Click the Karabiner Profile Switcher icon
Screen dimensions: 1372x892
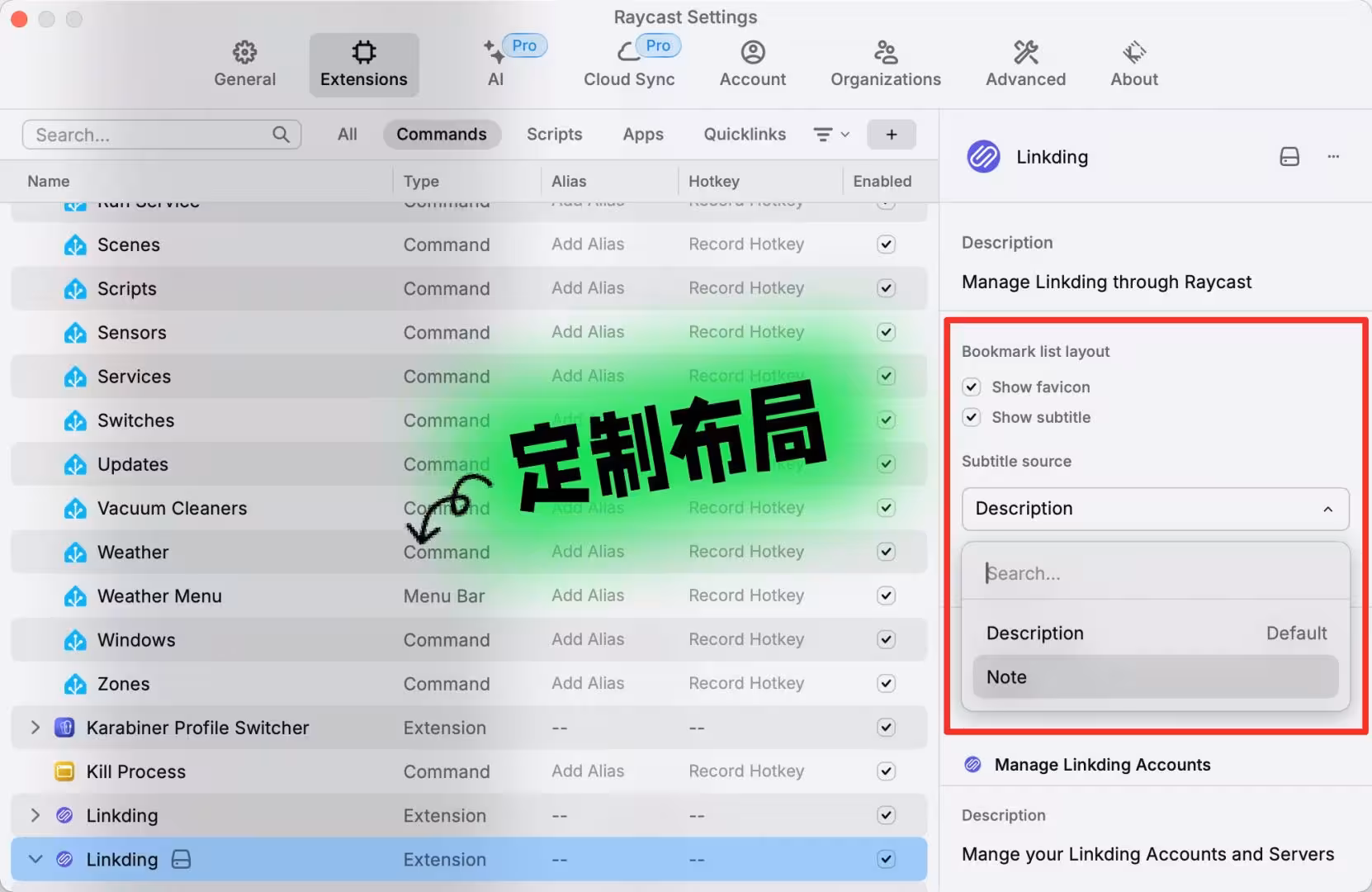coord(64,728)
